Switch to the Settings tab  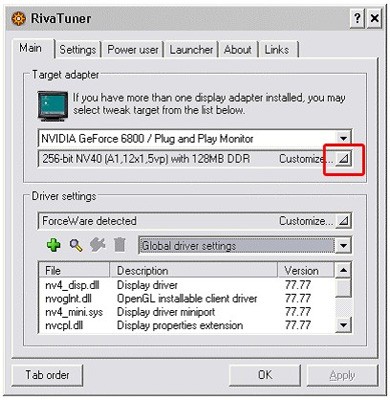[78, 50]
